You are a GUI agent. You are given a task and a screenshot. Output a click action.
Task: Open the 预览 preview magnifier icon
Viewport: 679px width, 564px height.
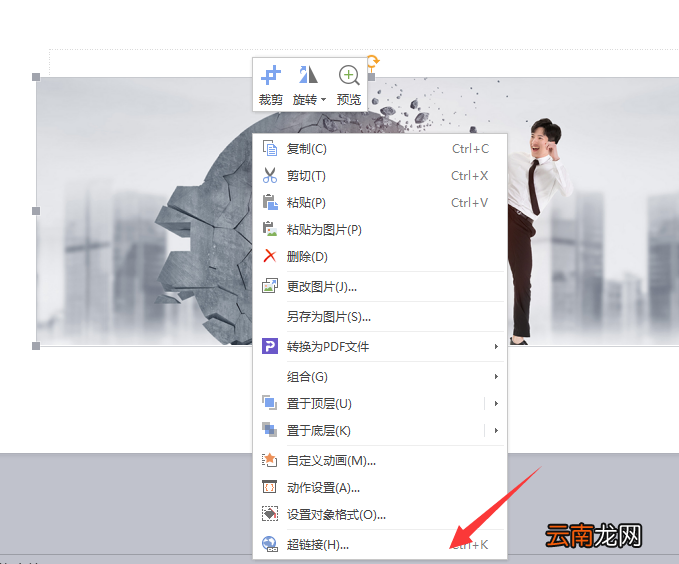(349, 75)
